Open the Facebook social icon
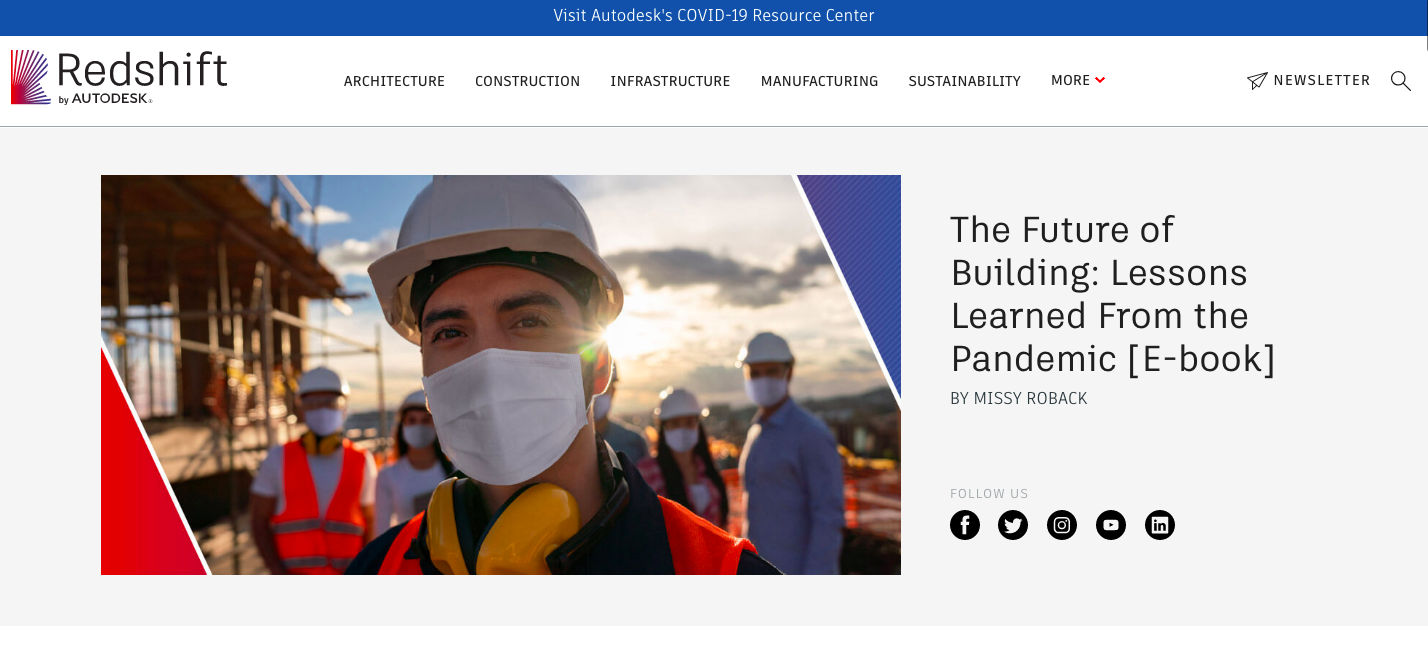This screenshot has width=1428, height=645. (x=965, y=525)
